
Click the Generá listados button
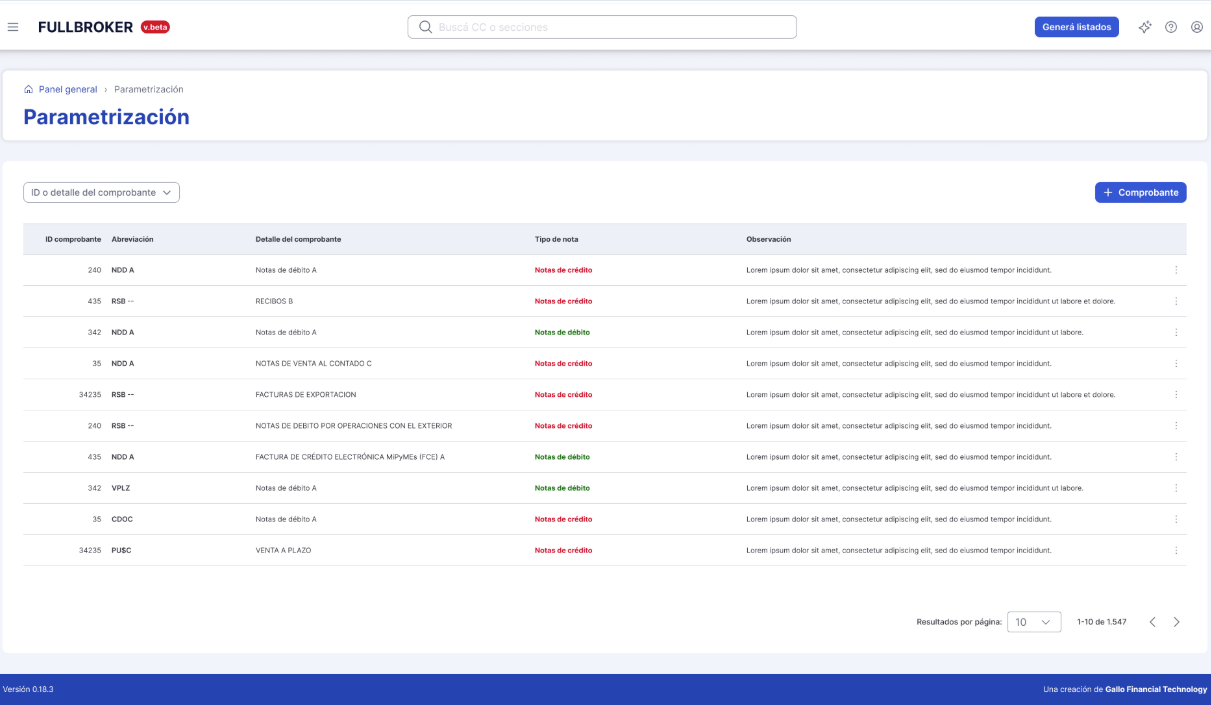pyautogui.click(x=1076, y=27)
